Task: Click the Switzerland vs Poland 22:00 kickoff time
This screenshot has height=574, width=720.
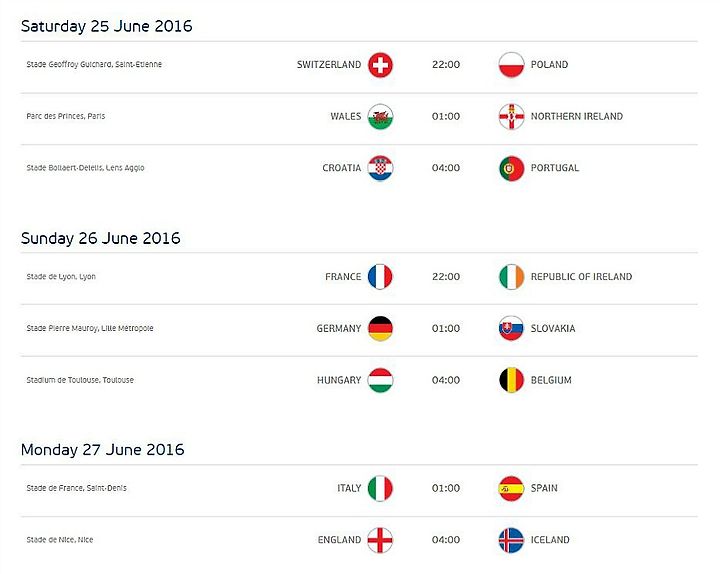Action: [446, 65]
